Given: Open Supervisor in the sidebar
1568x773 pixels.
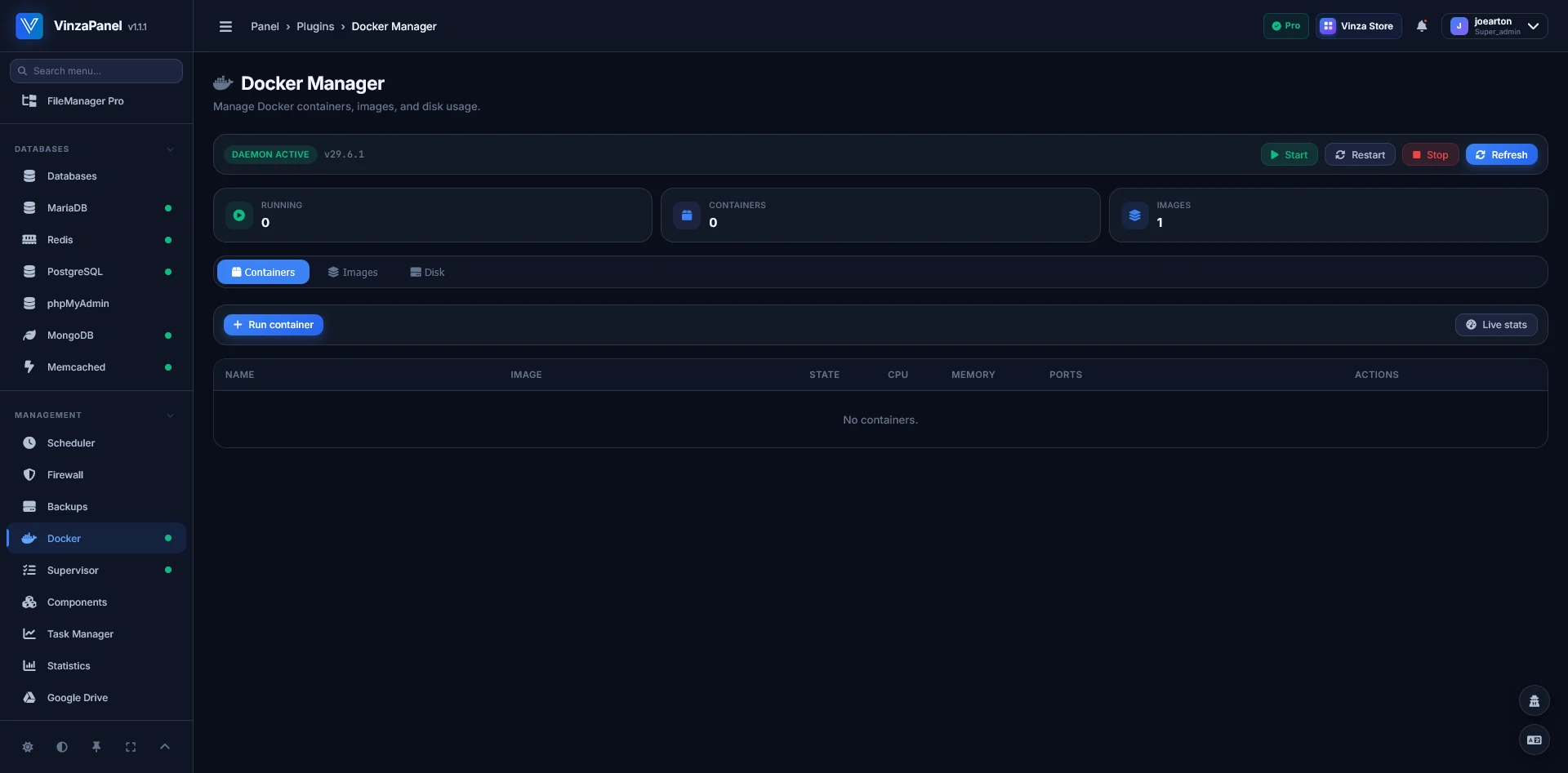Looking at the screenshot, I should click(x=96, y=571).
